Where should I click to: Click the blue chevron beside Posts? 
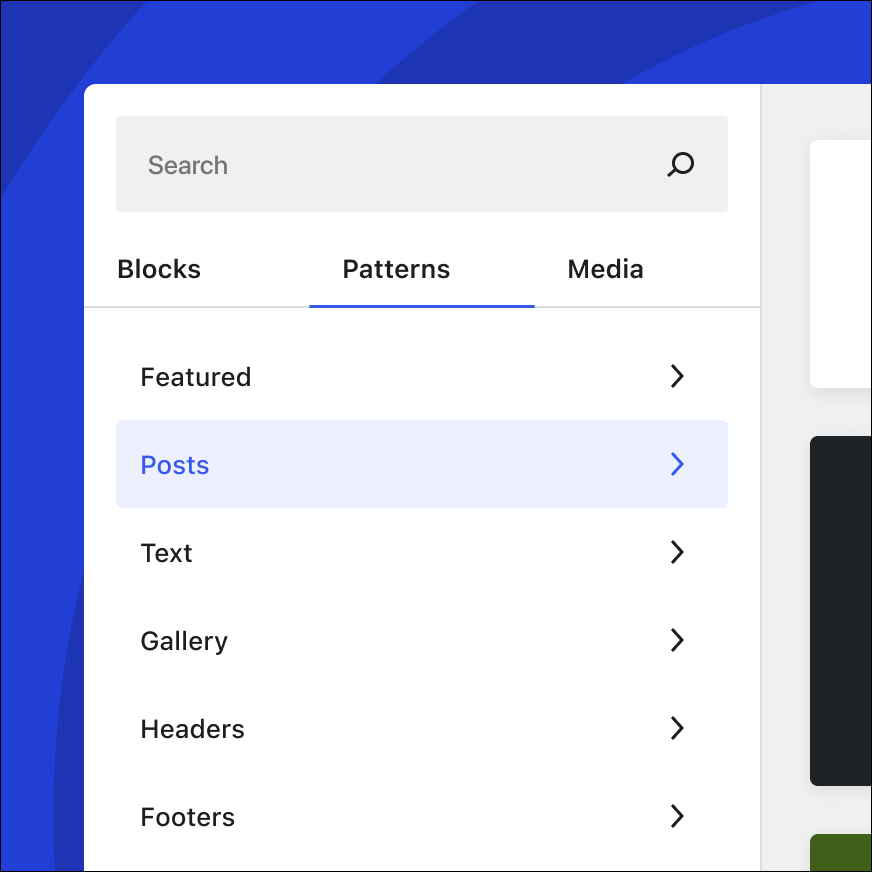tap(677, 464)
